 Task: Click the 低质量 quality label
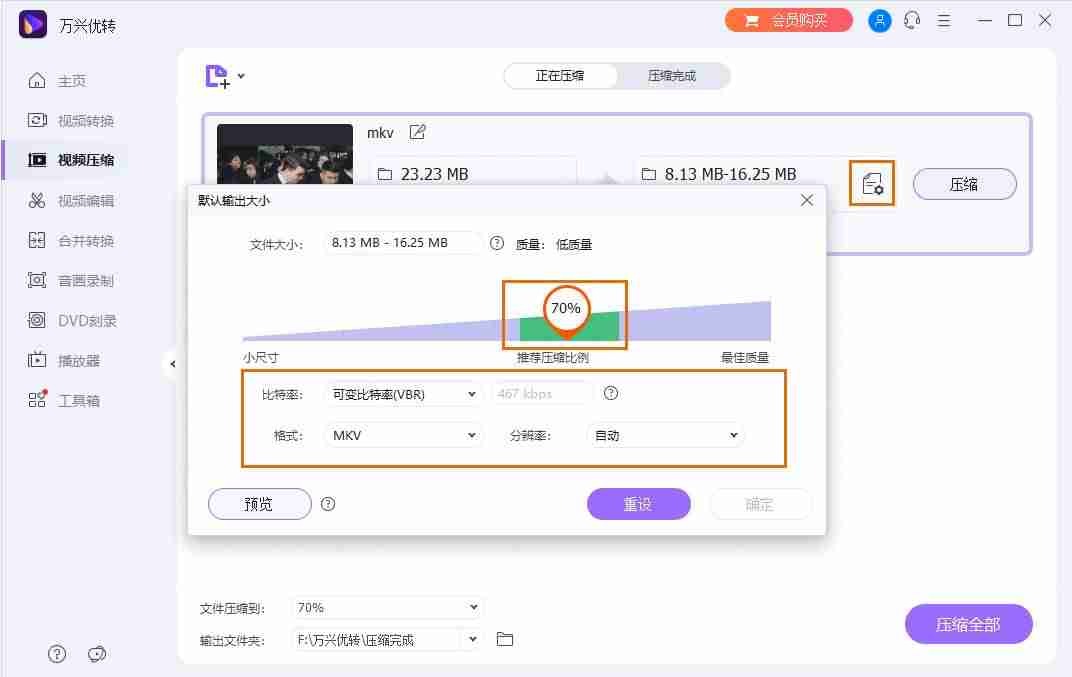click(574, 244)
